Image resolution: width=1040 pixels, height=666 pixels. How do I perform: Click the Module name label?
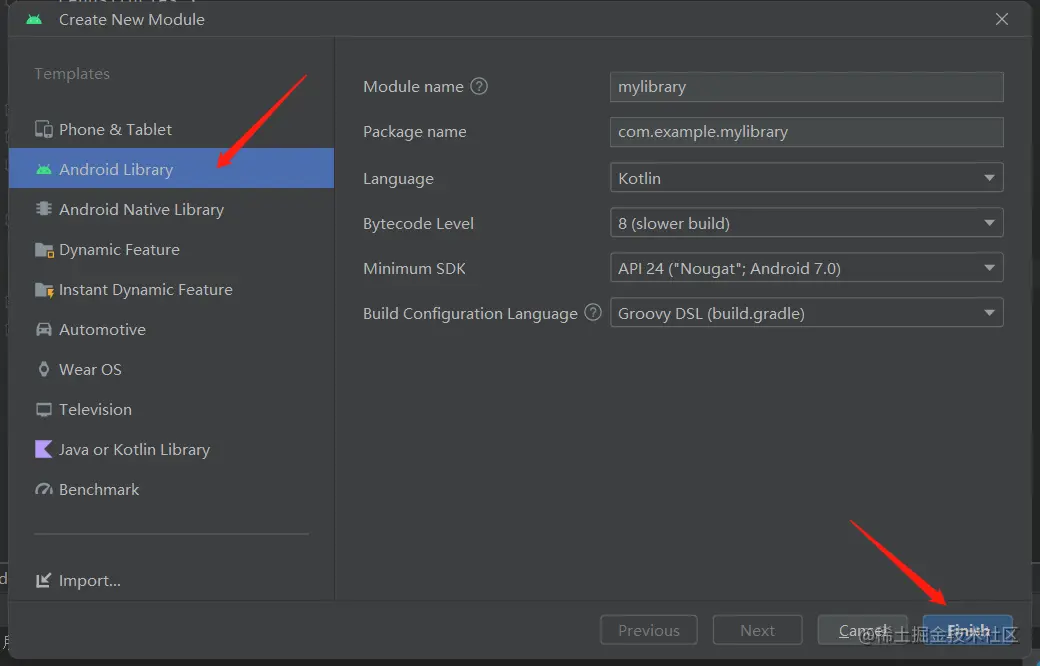(x=413, y=87)
